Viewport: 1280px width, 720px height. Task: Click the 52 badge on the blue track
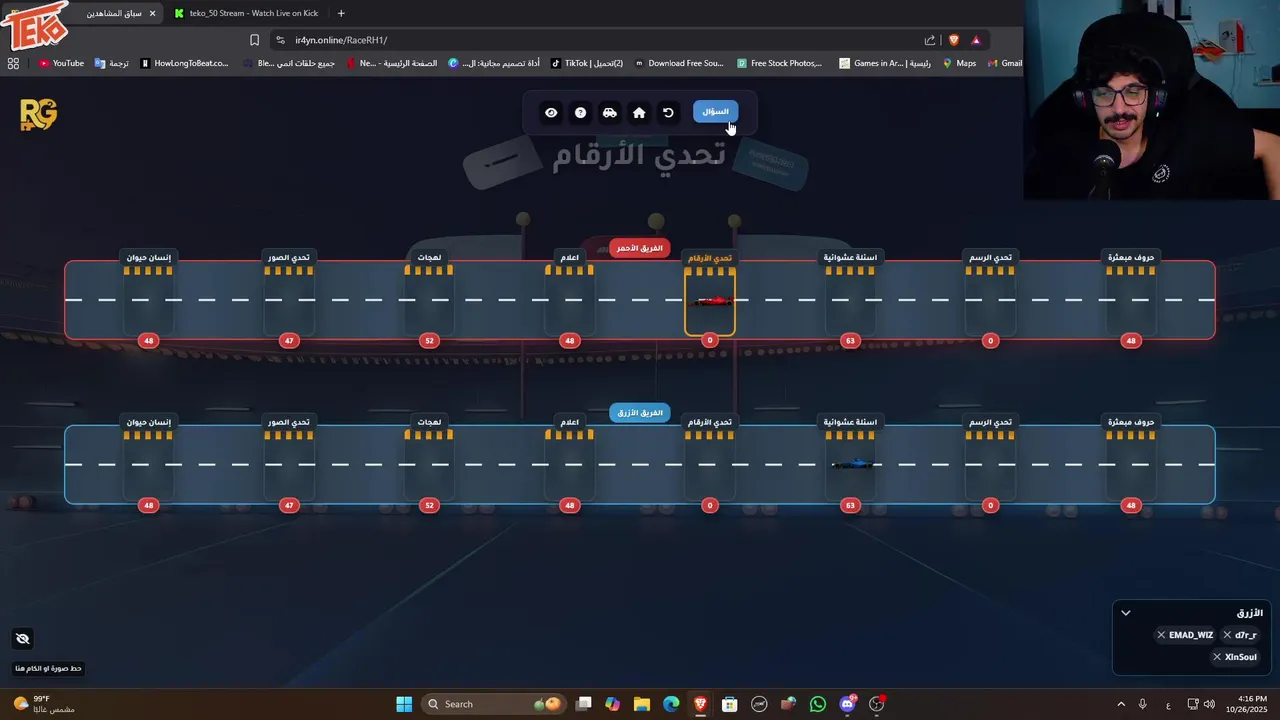(x=429, y=506)
